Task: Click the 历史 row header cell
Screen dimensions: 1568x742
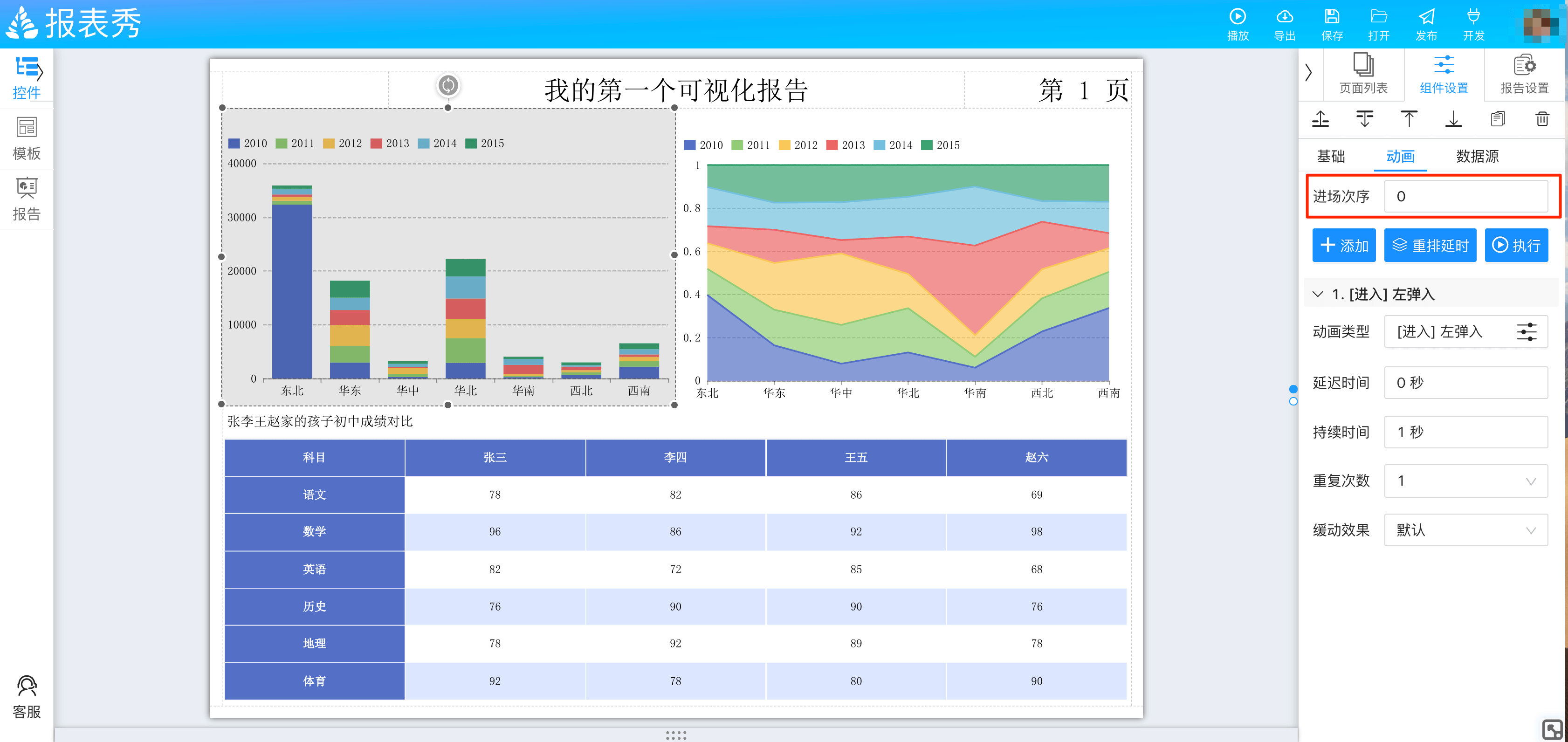Action: click(x=314, y=607)
